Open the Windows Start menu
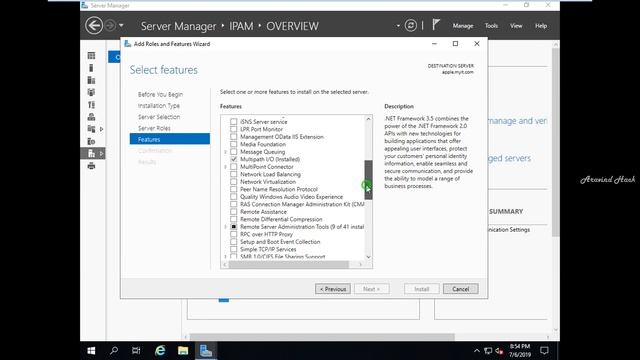The height and width of the screenshot is (360, 640). coord(91,351)
